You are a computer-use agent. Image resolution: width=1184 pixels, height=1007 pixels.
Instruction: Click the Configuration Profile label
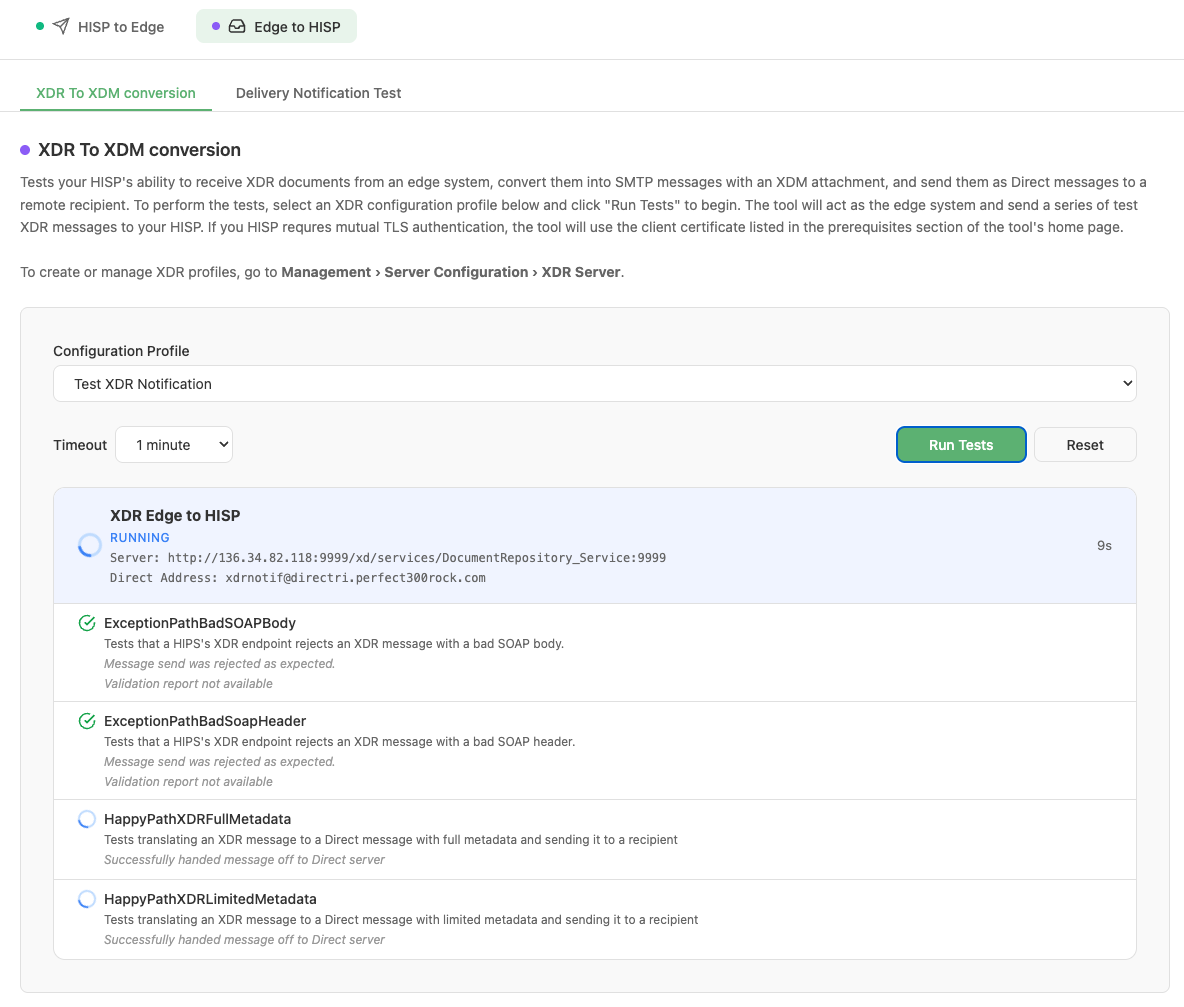coord(121,351)
